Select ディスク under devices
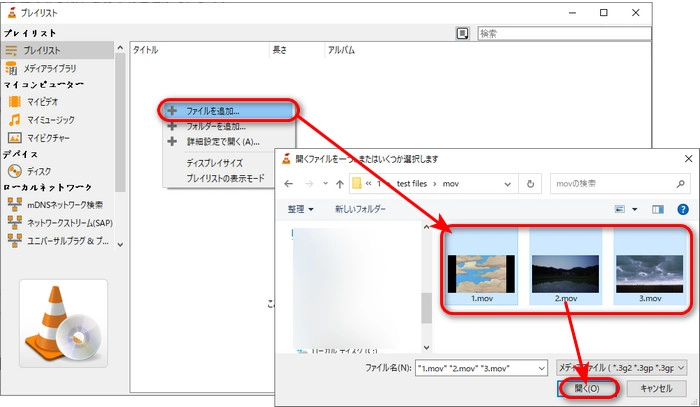Screen dimensions: 700x407 point(39,171)
